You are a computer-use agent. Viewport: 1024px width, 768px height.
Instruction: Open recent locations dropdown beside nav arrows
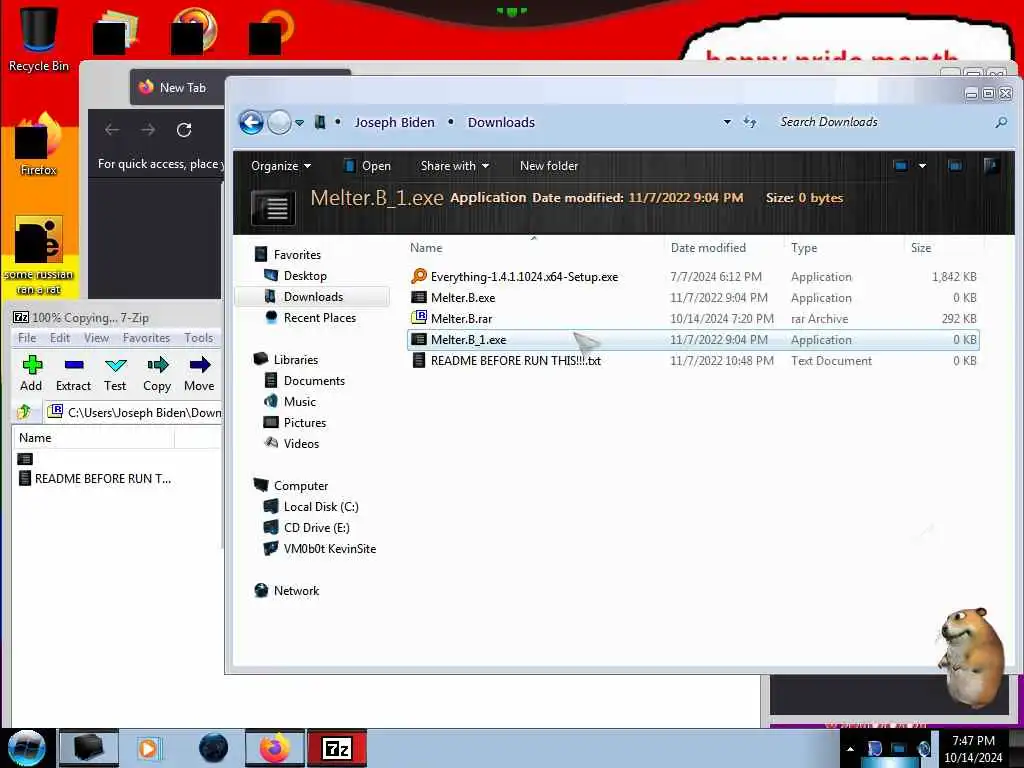pos(299,123)
